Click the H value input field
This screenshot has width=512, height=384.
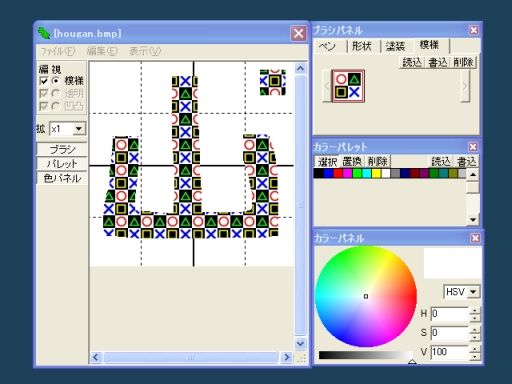pos(450,314)
